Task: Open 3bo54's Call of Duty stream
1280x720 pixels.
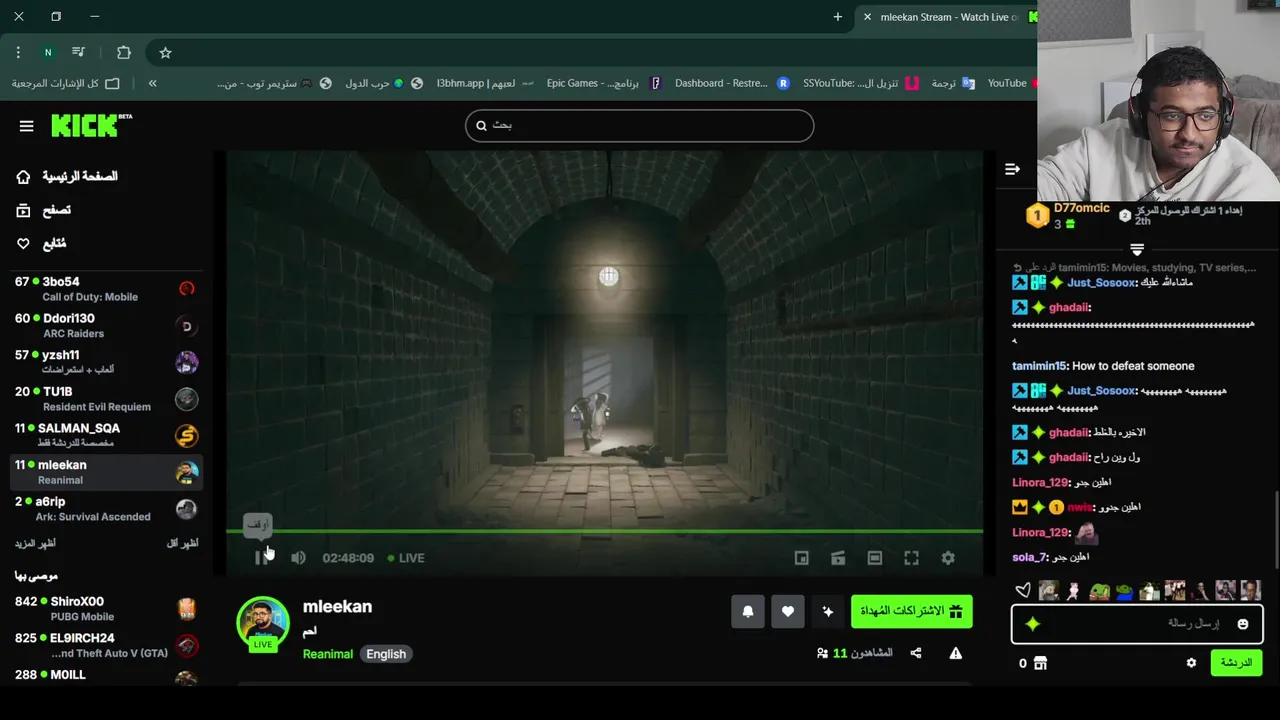Action: coord(106,289)
